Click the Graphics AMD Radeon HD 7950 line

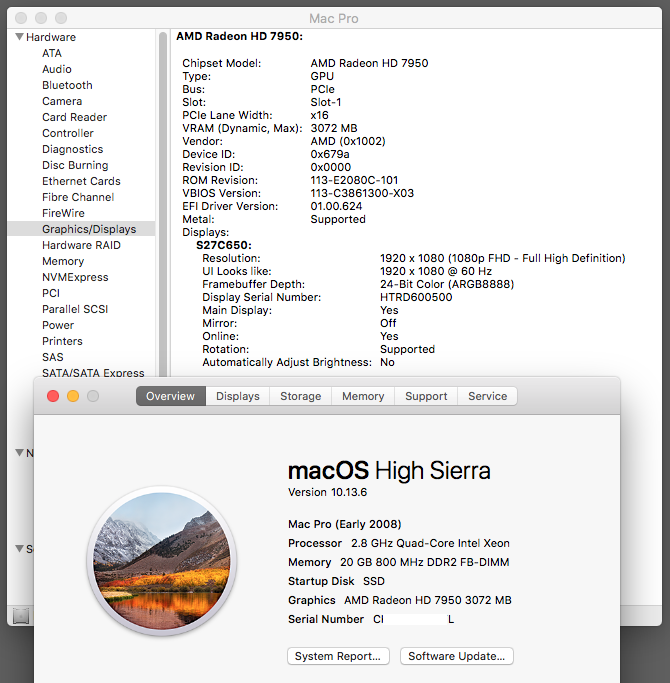[x=399, y=600]
